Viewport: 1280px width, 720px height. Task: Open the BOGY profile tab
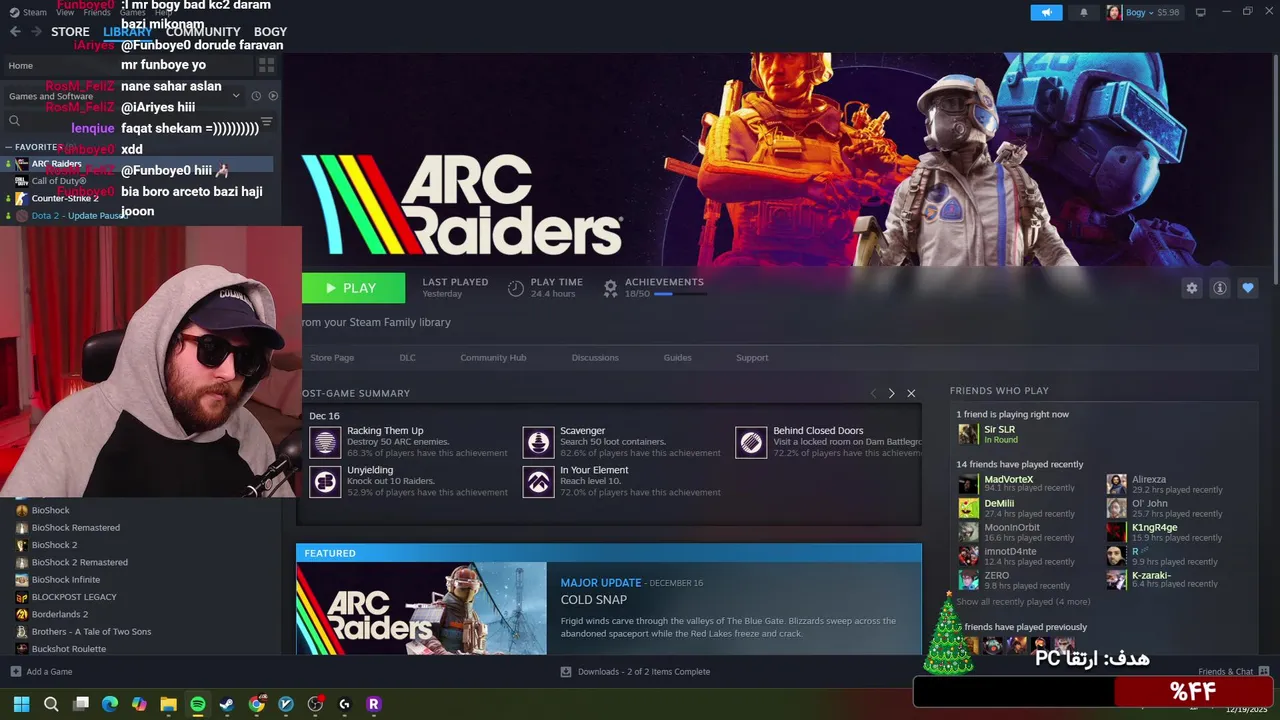tap(270, 32)
